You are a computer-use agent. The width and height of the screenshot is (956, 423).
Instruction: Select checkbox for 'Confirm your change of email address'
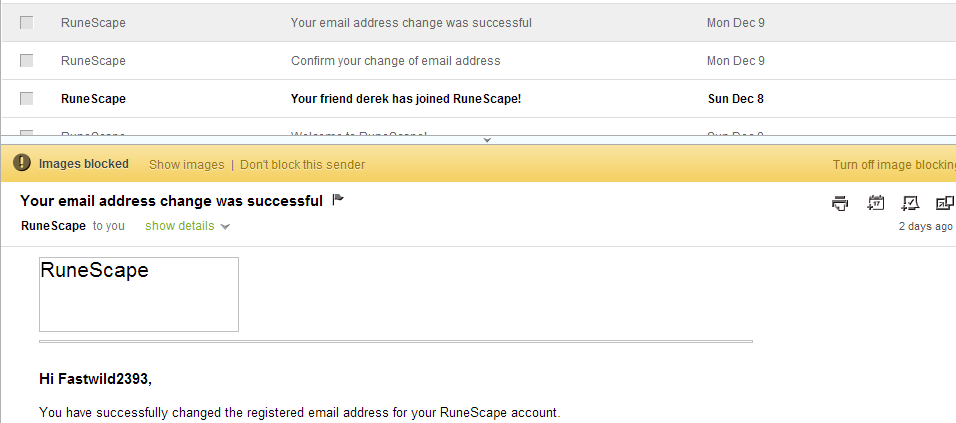[x=27, y=61]
